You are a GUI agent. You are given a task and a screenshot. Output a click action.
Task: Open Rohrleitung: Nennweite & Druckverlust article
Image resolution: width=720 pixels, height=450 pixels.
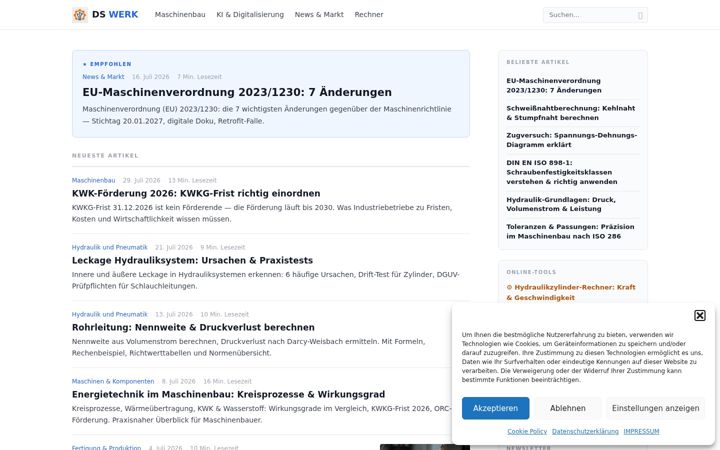click(193, 327)
